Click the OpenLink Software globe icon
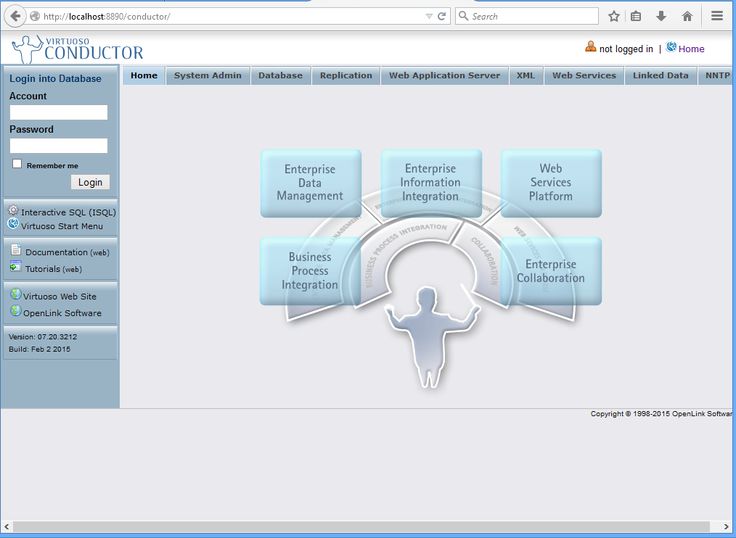 click(x=15, y=310)
